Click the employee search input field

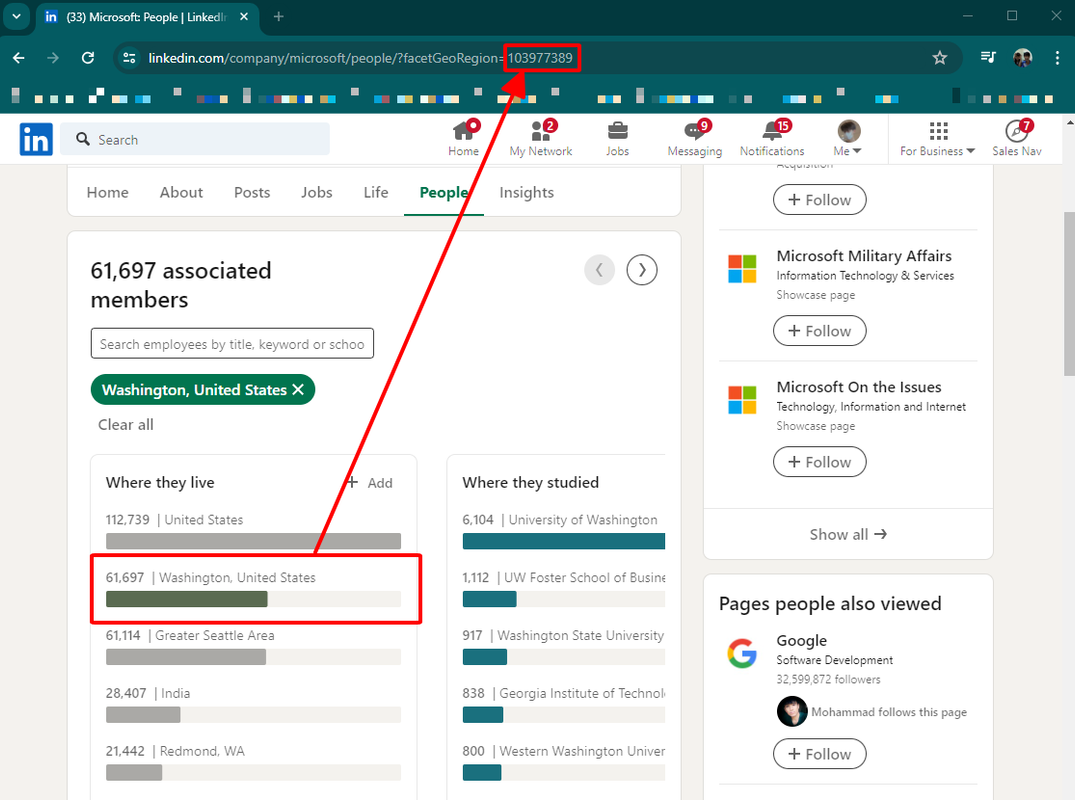[232, 344]
